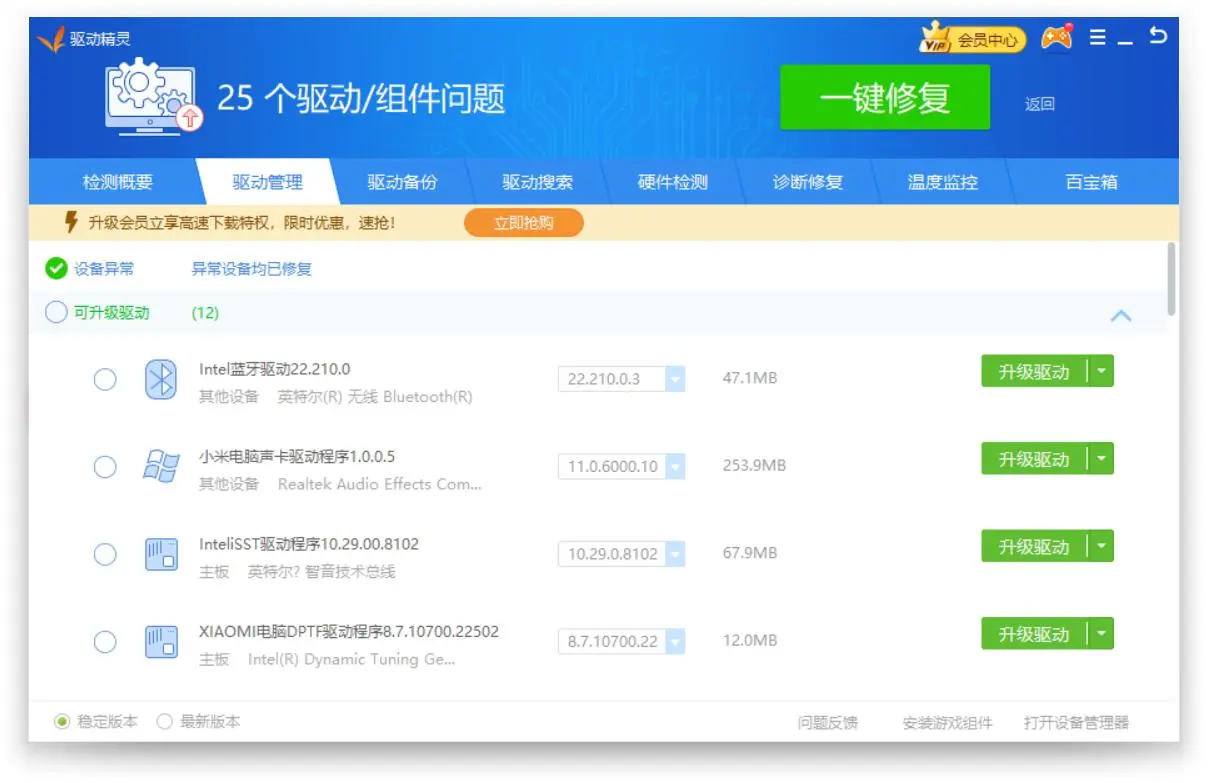Open the 22.210.0.3 version dropdown
1208x783 pixels.
(675, 380)
